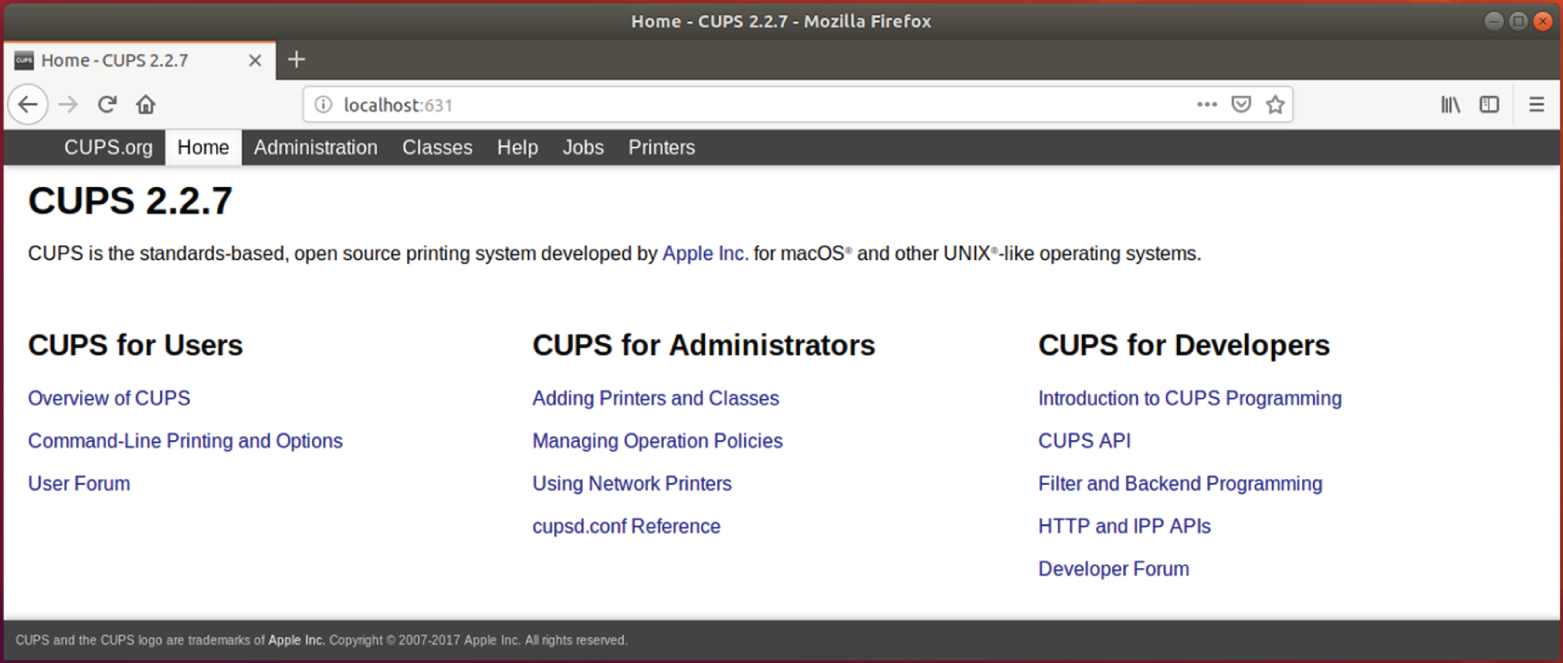Open the Administration page

pyautogui.click(x=316, y=147)
